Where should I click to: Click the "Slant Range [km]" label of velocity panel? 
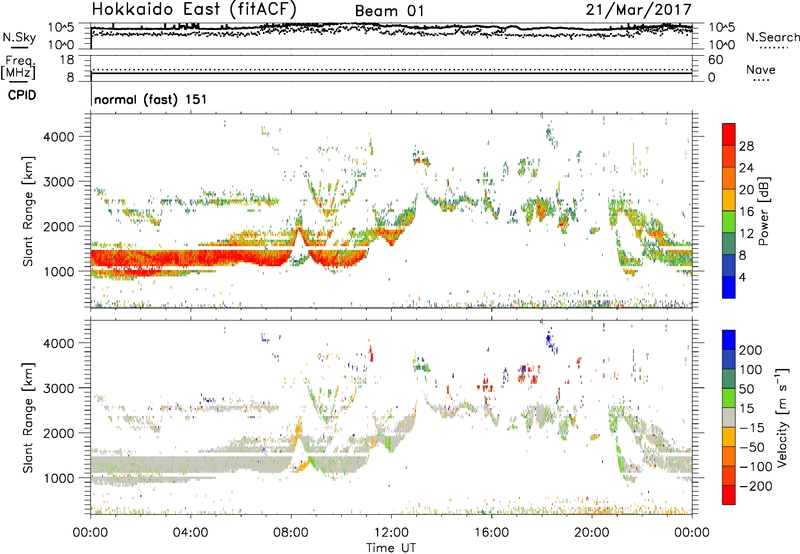click(28, 418)
